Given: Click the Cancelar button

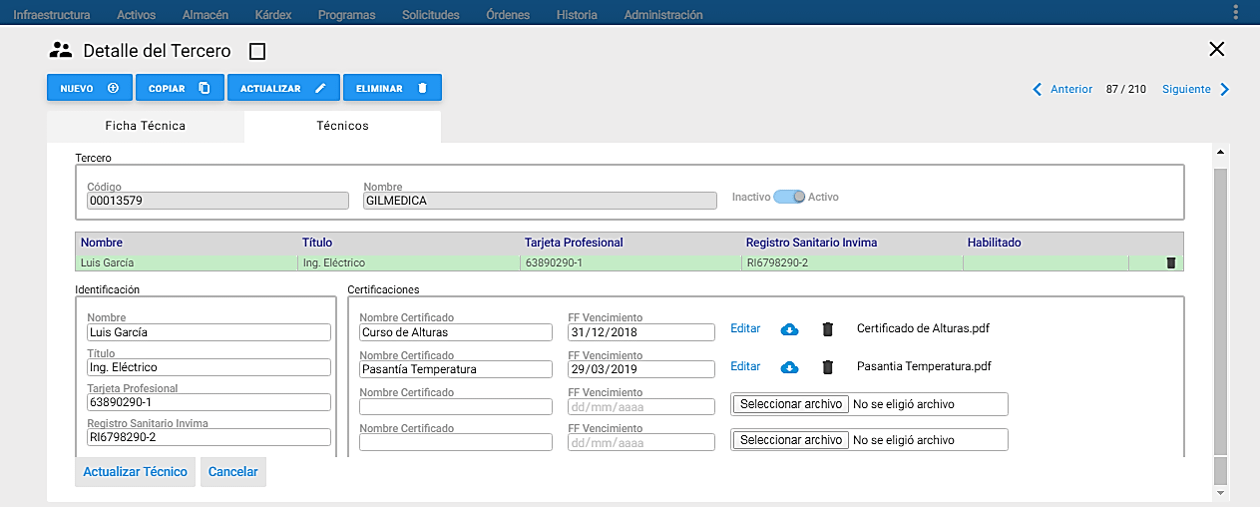Looking at the screenshot, I should (233, 472).
